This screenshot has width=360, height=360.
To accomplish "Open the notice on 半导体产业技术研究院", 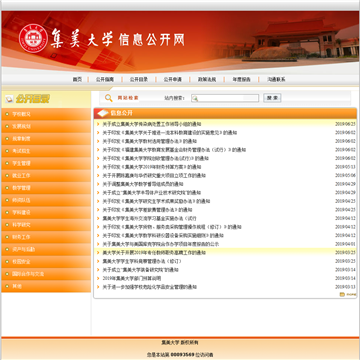I will 152,193.
